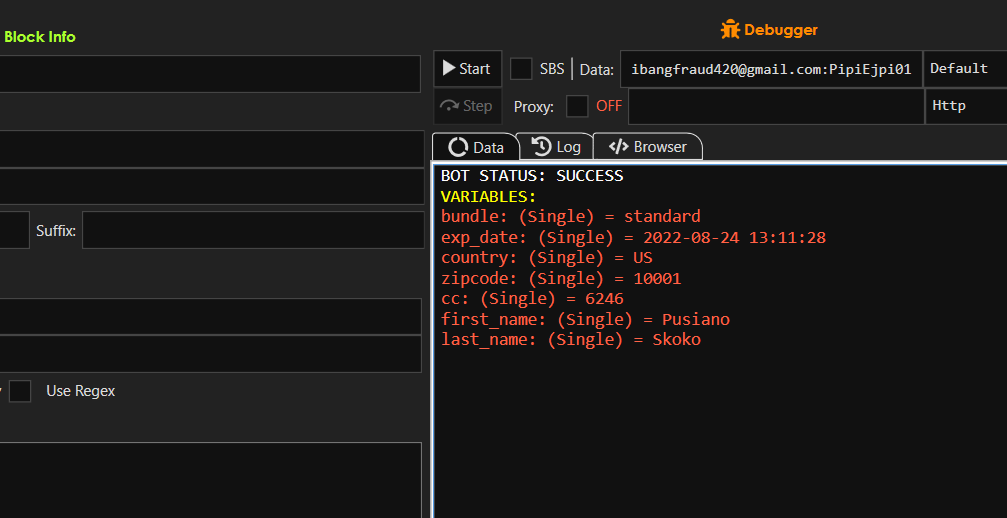Switch to the Browser tab
This screenshot has height=518, width=1007.
coord(647,147)
